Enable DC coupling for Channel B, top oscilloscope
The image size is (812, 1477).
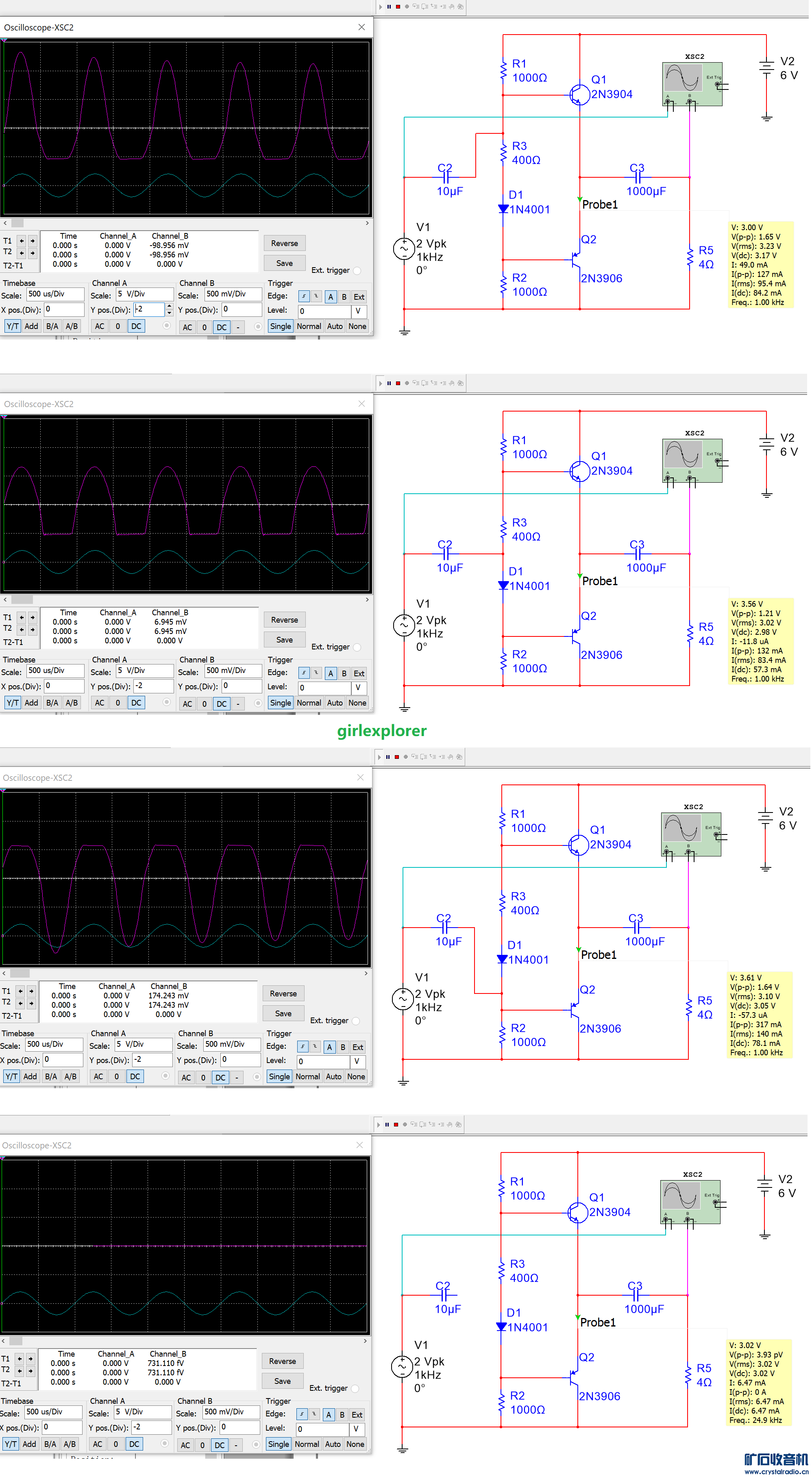pos(221,327)
